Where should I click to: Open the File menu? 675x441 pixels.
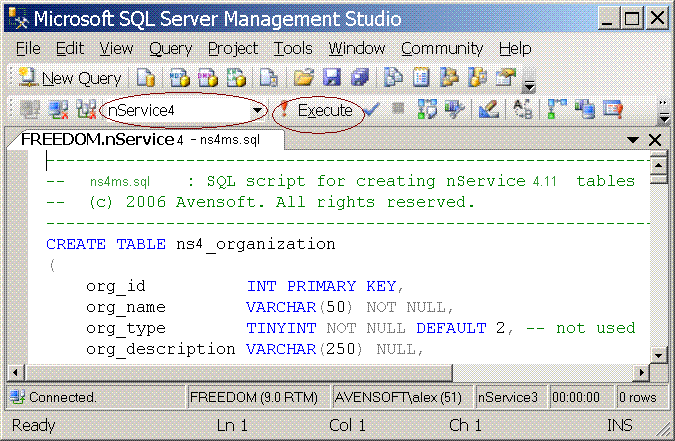click(x=28, y=48)
